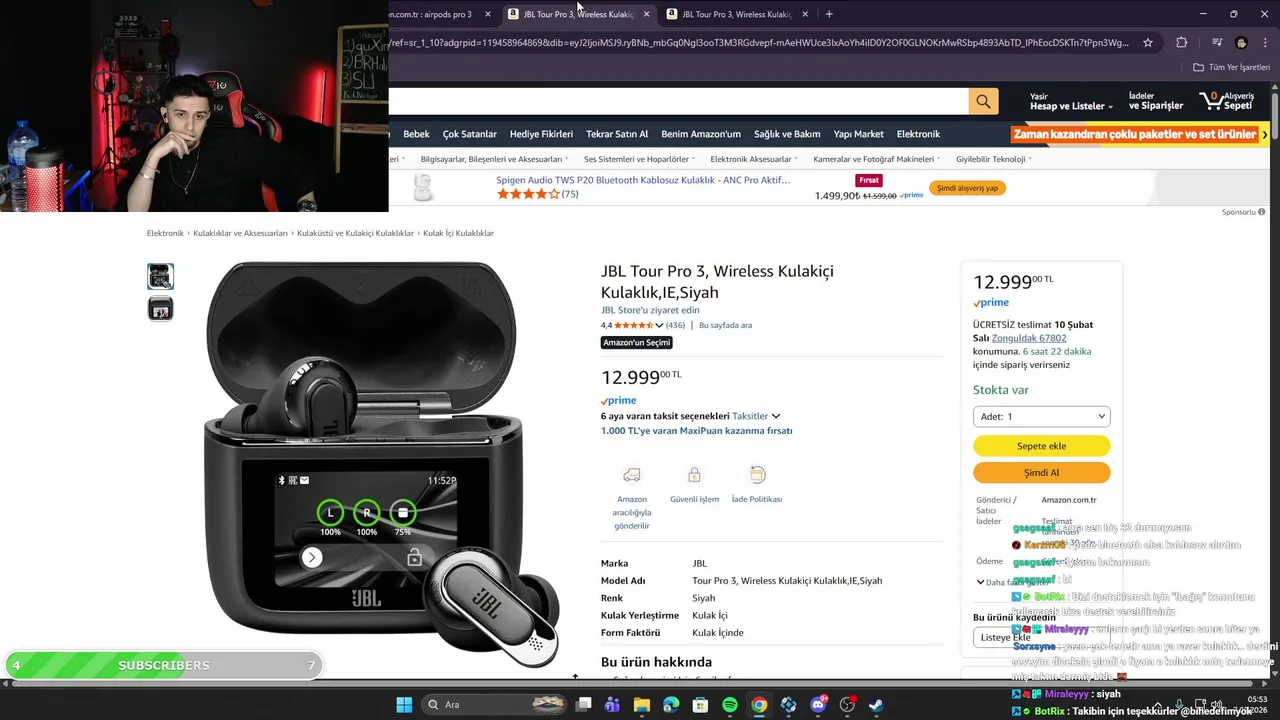The image size is (1280, 720).
Task: Visit the JBL Store link
Action: coord(650,310)
